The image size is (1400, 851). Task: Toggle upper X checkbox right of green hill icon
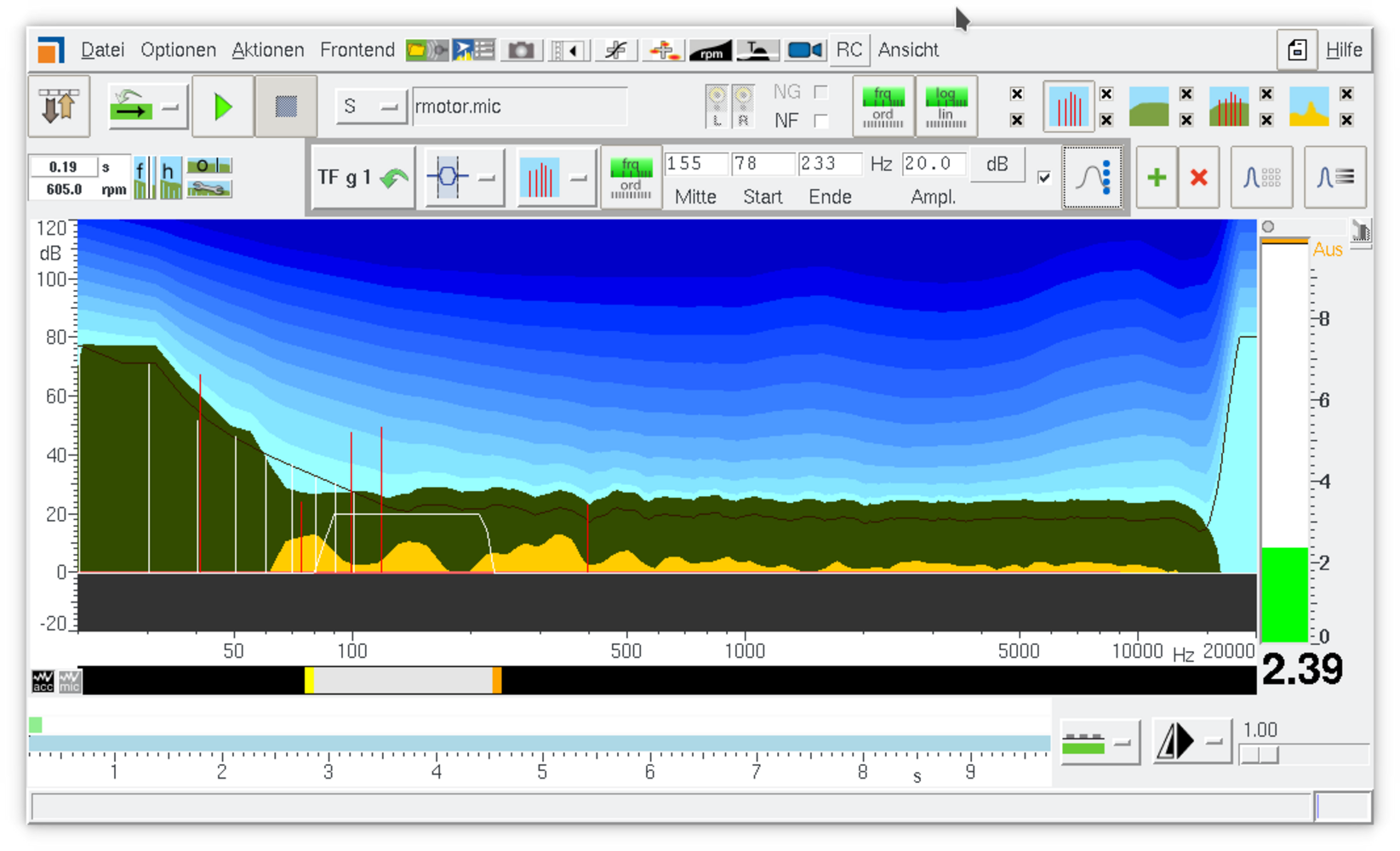[x=1186, y=94]
